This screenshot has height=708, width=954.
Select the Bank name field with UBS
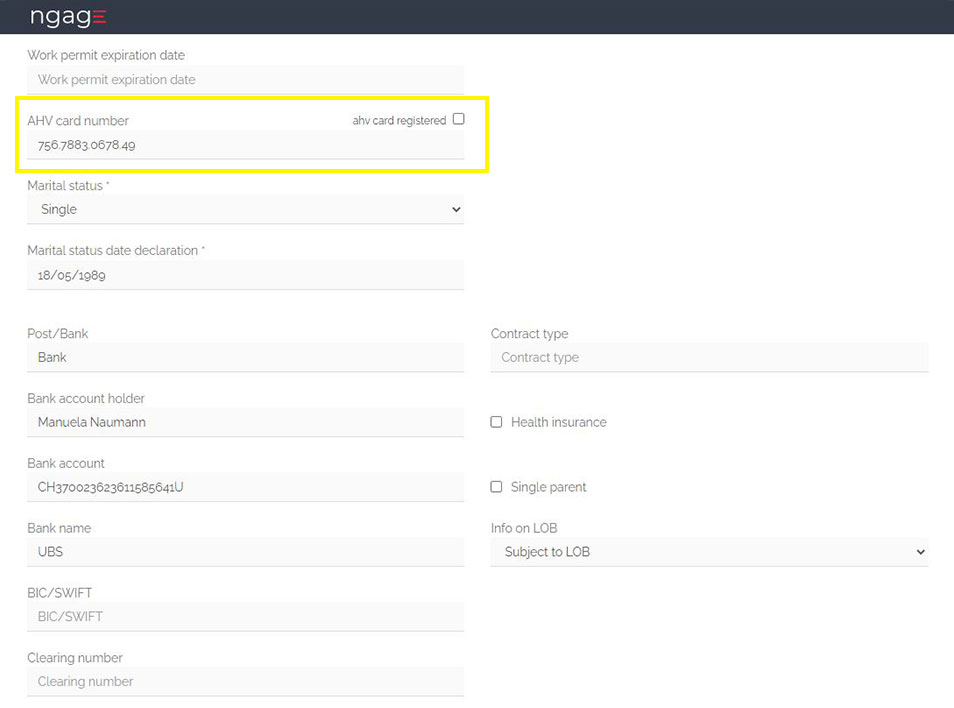[x=245, y=552]
